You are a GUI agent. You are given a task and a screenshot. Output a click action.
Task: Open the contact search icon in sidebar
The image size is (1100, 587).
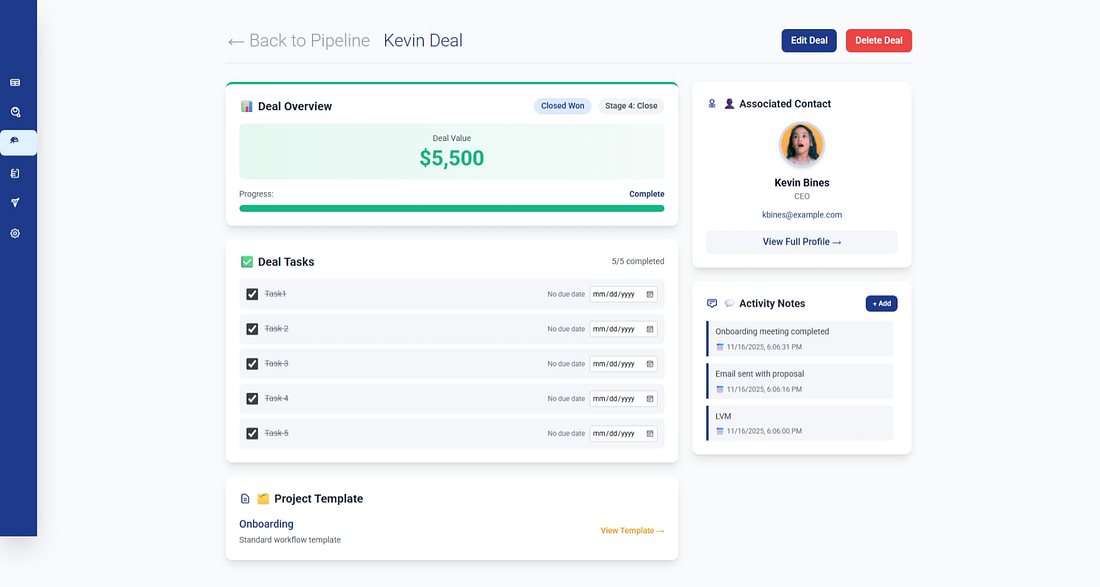tap(15, 112)
